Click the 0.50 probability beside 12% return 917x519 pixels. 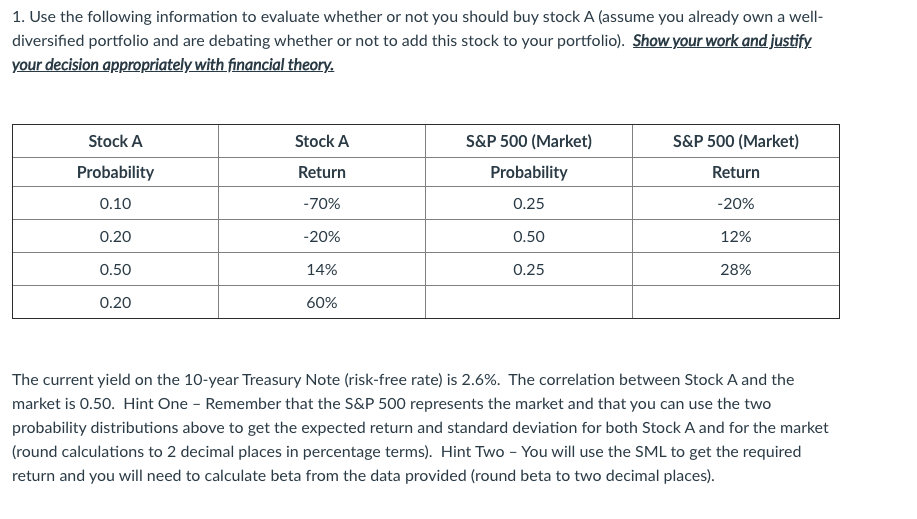coord(528,237)
